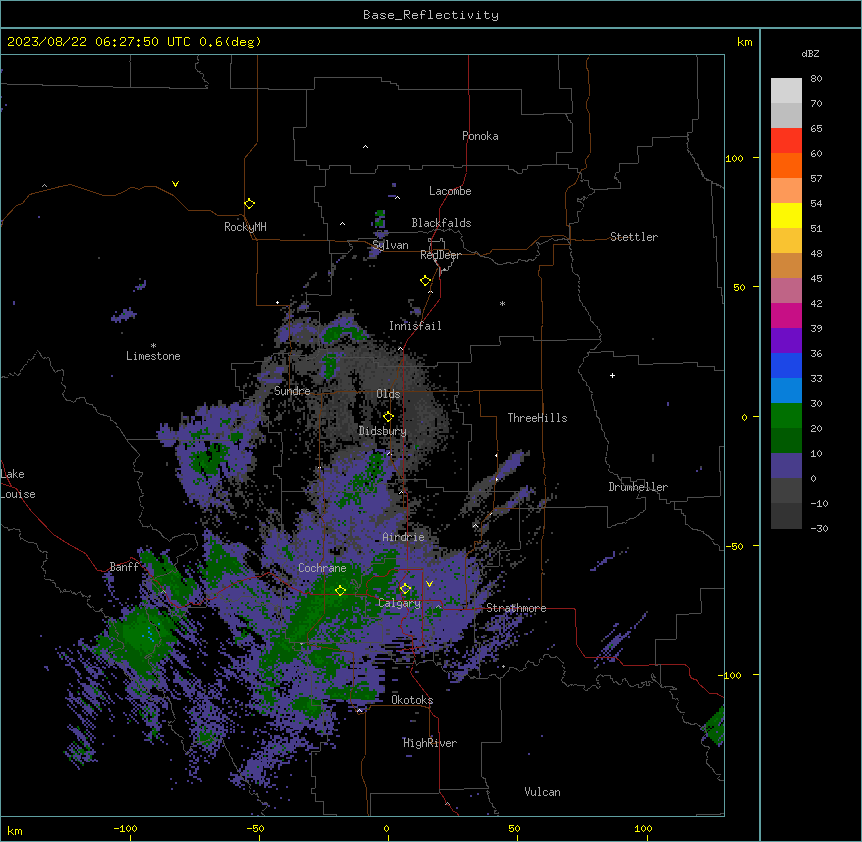
Task: Click the yellow diamond marker above Calgary label
Action: (x=405, y=589)
